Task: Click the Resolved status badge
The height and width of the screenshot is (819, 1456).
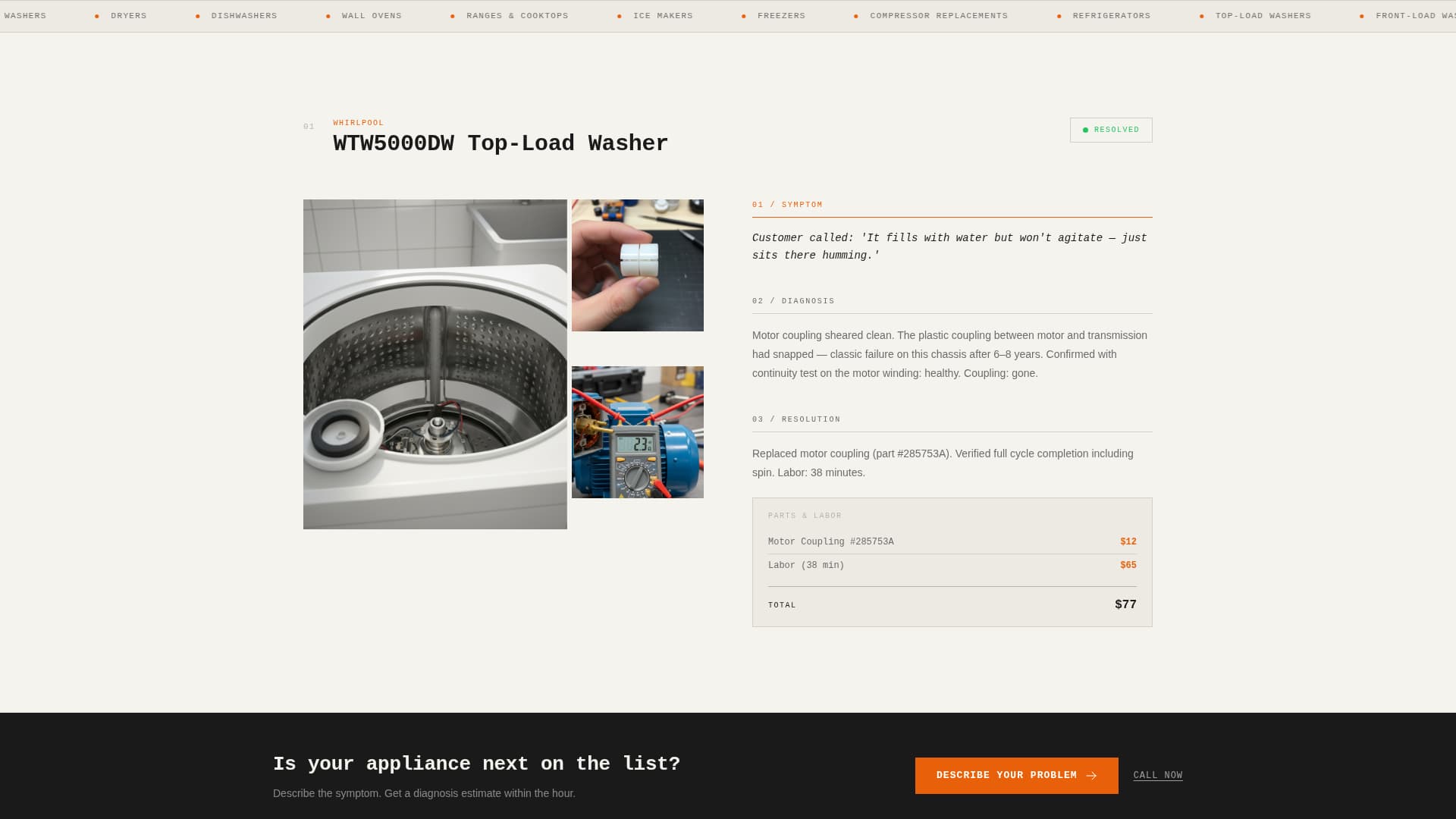Action: (1111, 130)
